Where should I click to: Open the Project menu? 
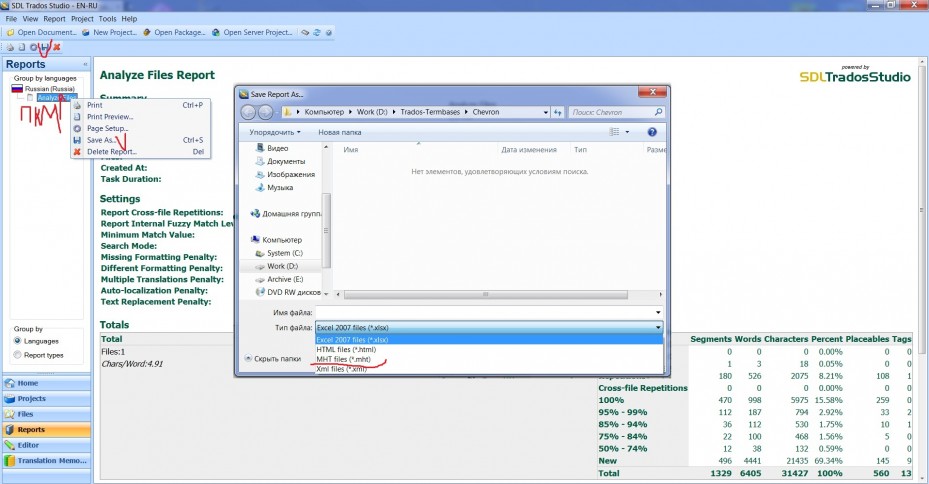[82, 19]
